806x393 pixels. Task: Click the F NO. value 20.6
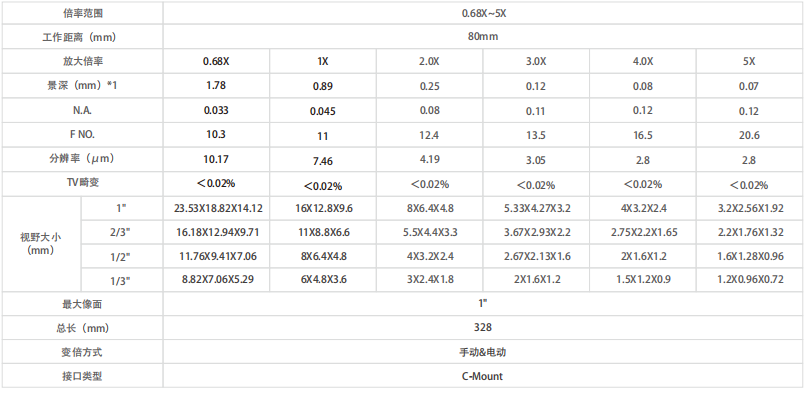(x=749, y=135)
